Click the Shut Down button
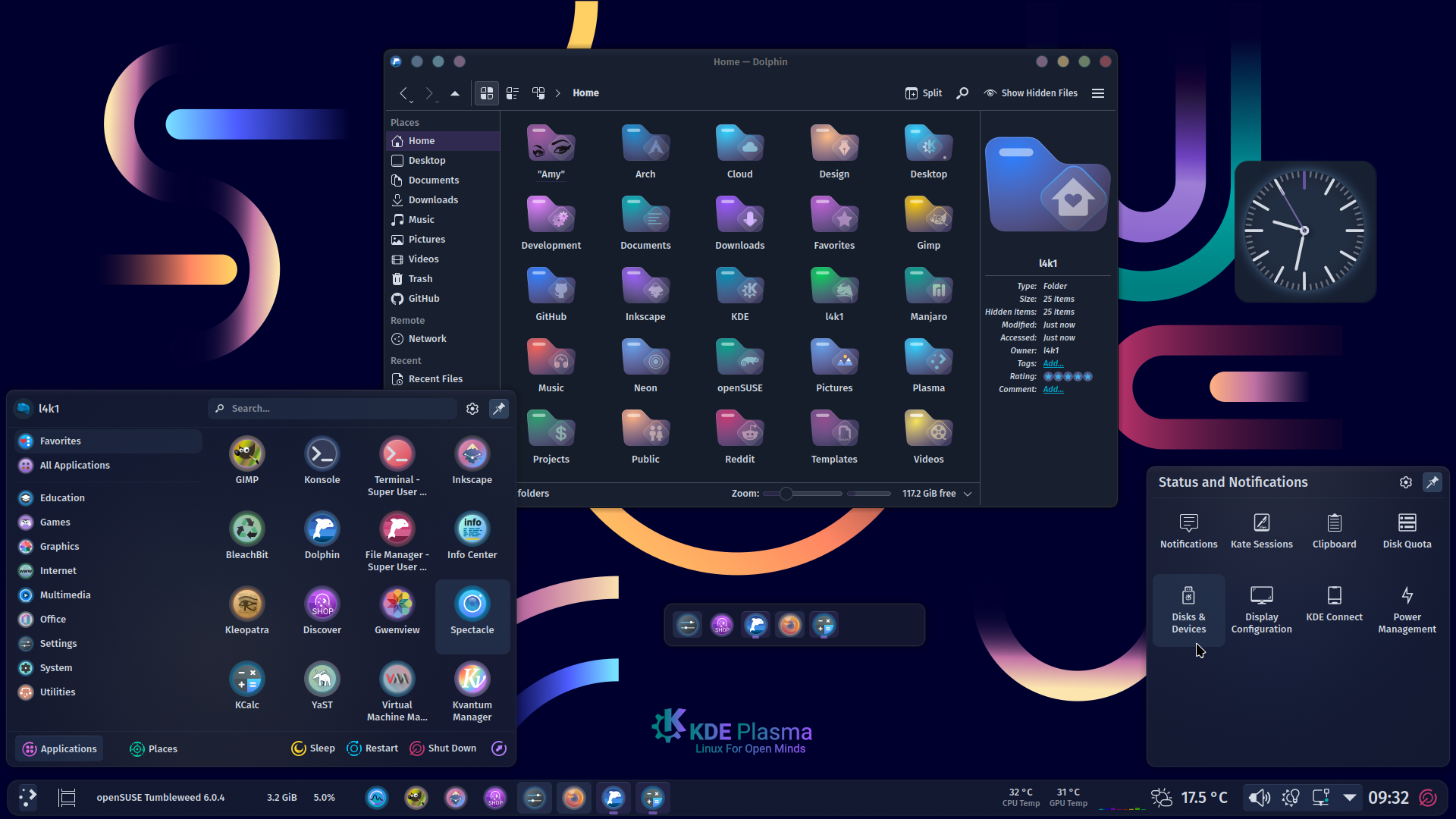 [443, 748]
